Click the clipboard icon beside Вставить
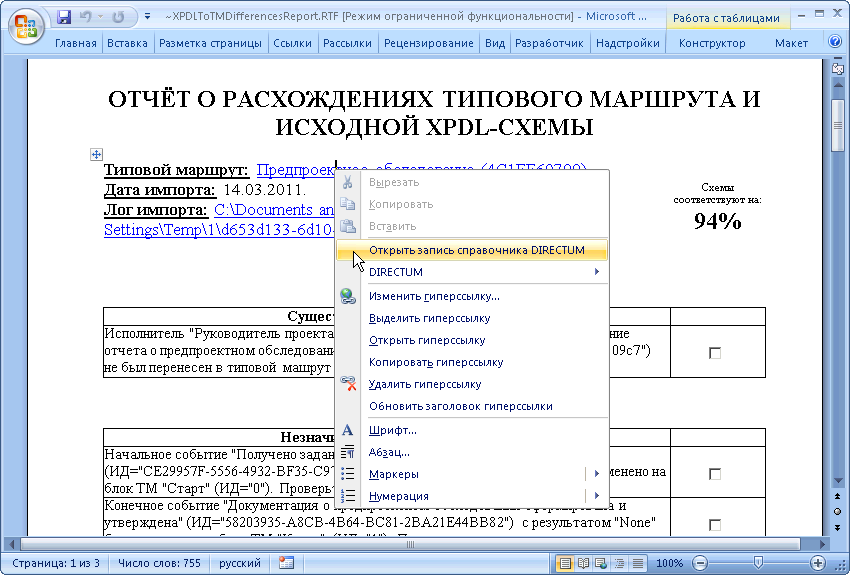This screenshot has width=850, height=575. tap(347, 226)
